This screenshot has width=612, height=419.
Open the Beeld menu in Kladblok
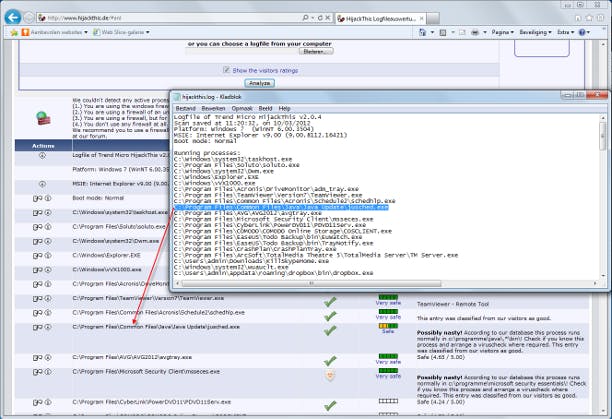265,108
